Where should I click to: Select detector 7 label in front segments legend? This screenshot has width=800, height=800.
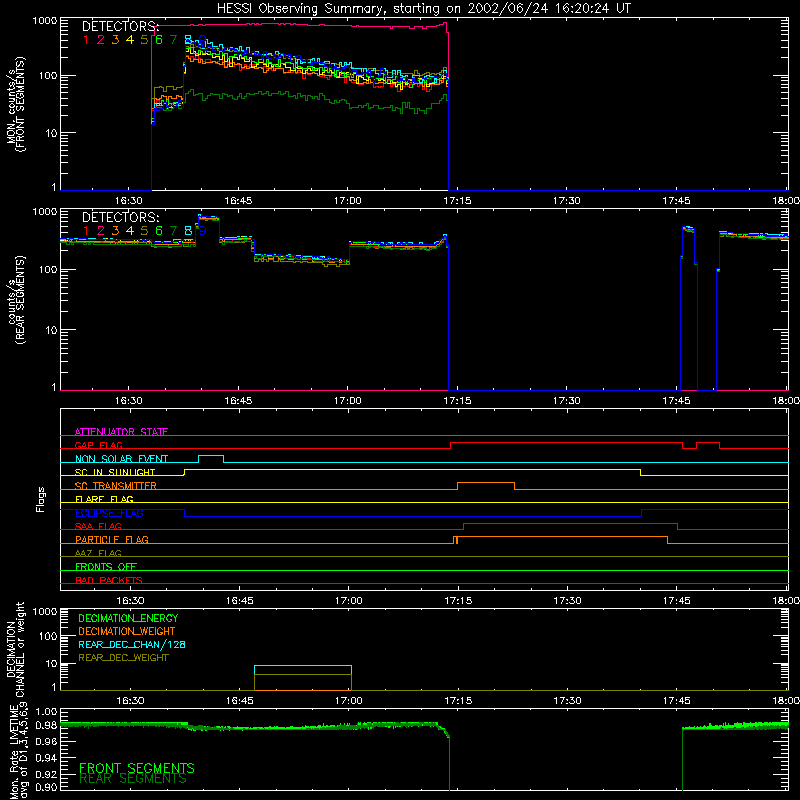coord(173,40)
